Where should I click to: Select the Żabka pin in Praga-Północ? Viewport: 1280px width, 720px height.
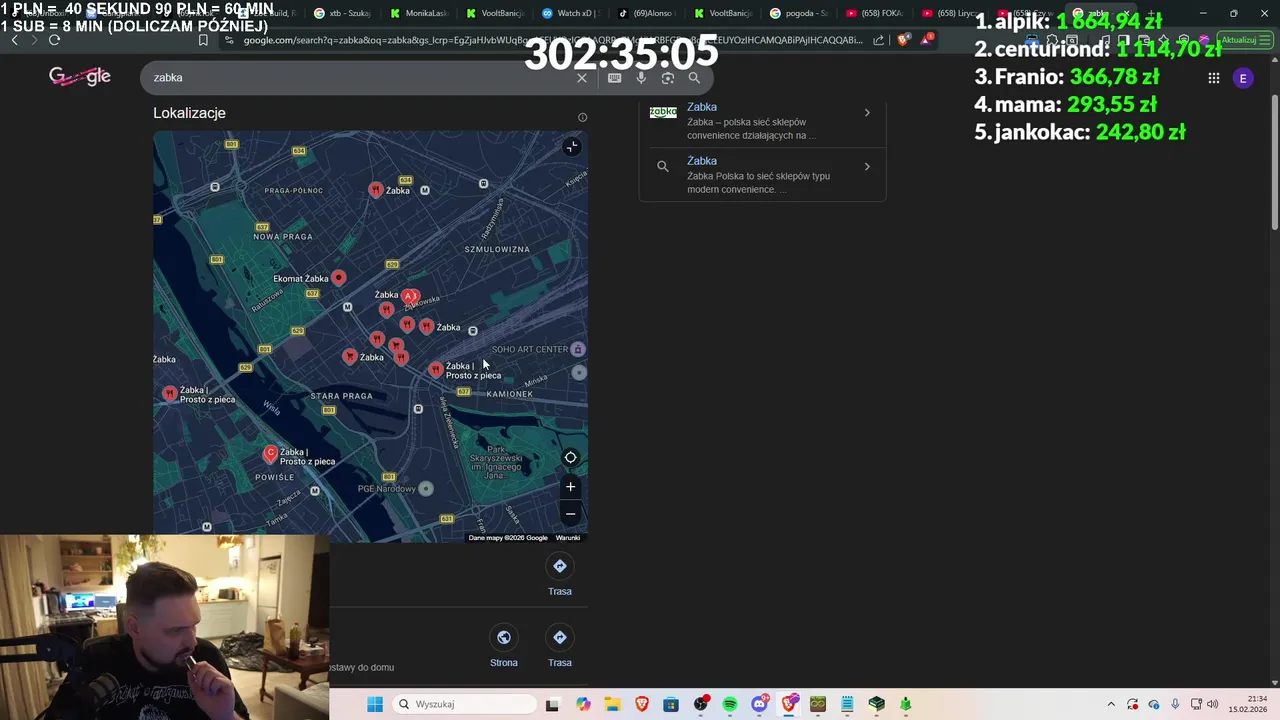coord(375,190)
